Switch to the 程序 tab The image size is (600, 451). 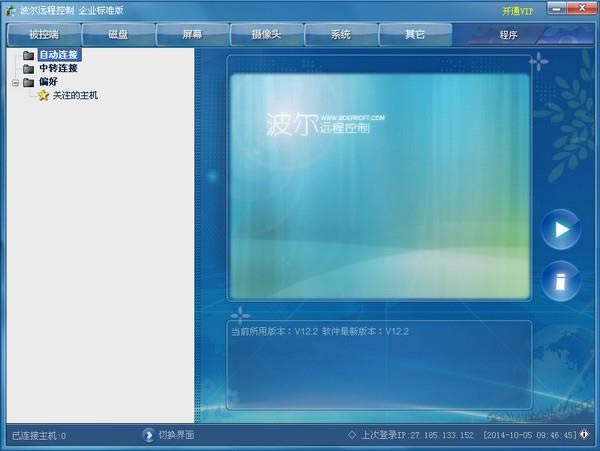tap(509, 35)
